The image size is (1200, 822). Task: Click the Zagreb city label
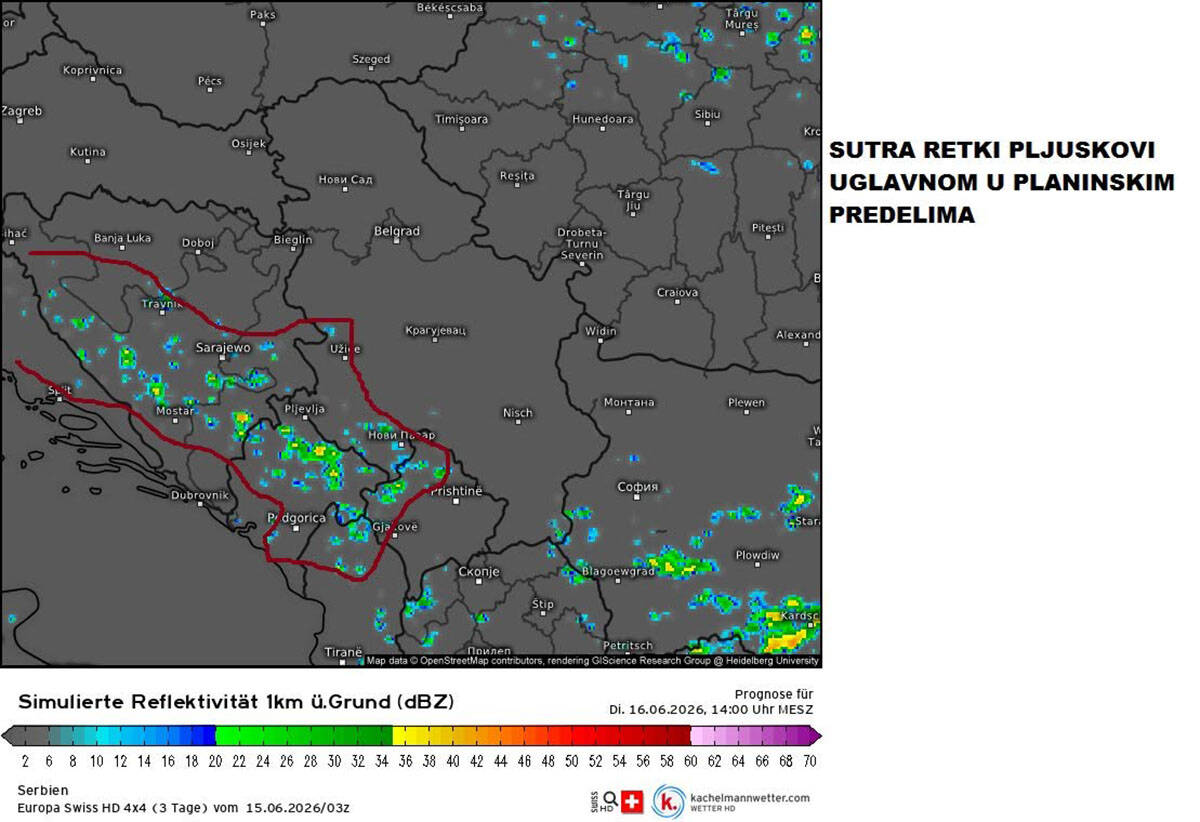[22, 111]
